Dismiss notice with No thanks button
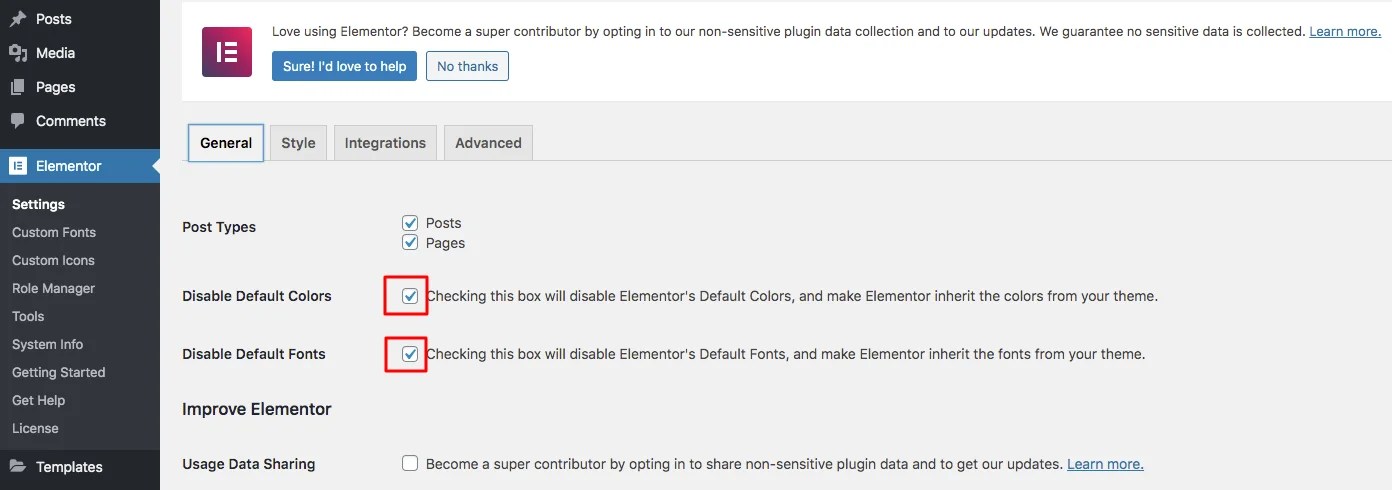 [467, 66]
